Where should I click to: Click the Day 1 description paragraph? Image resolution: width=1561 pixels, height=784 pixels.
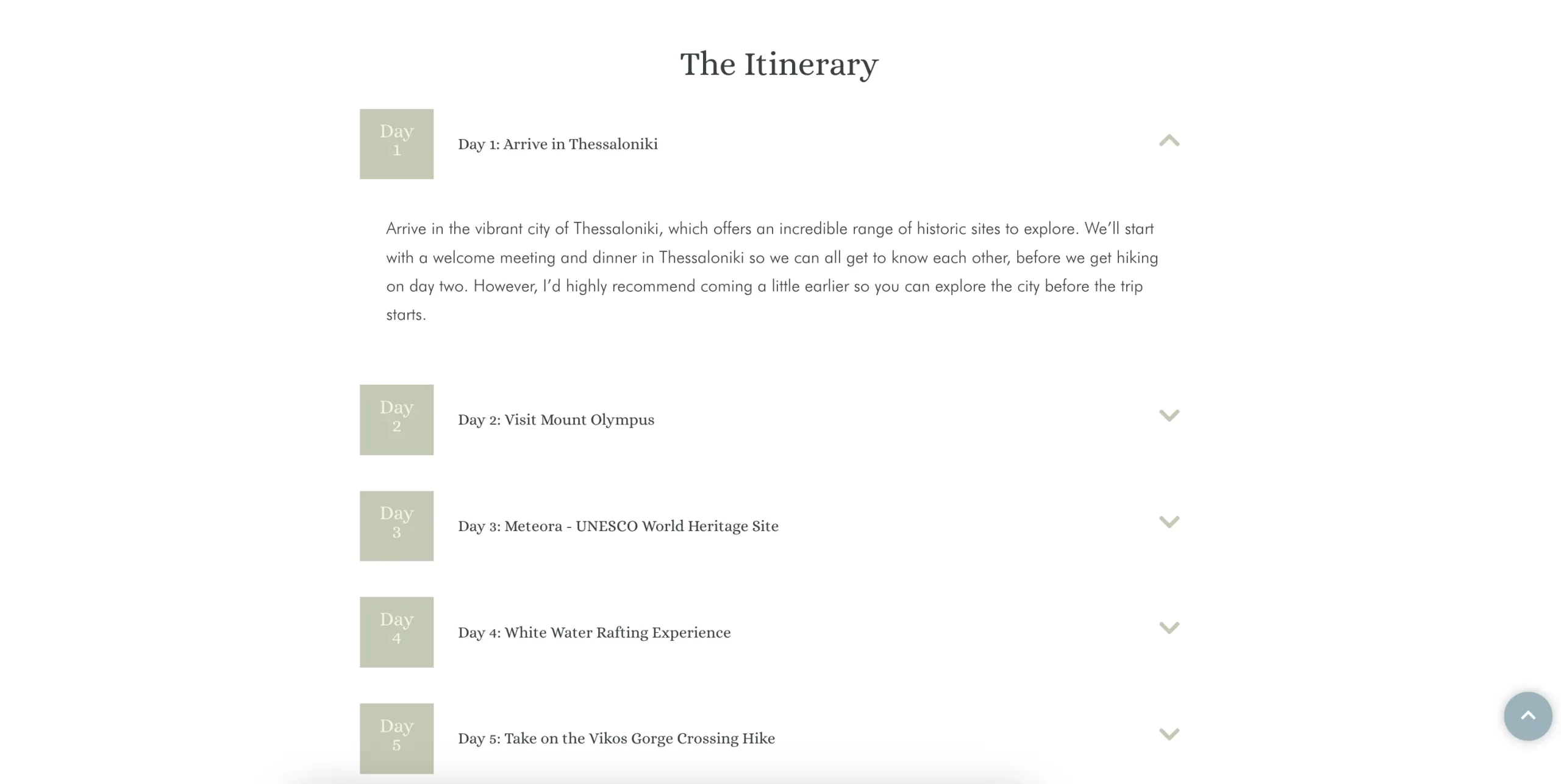[771, 271]
